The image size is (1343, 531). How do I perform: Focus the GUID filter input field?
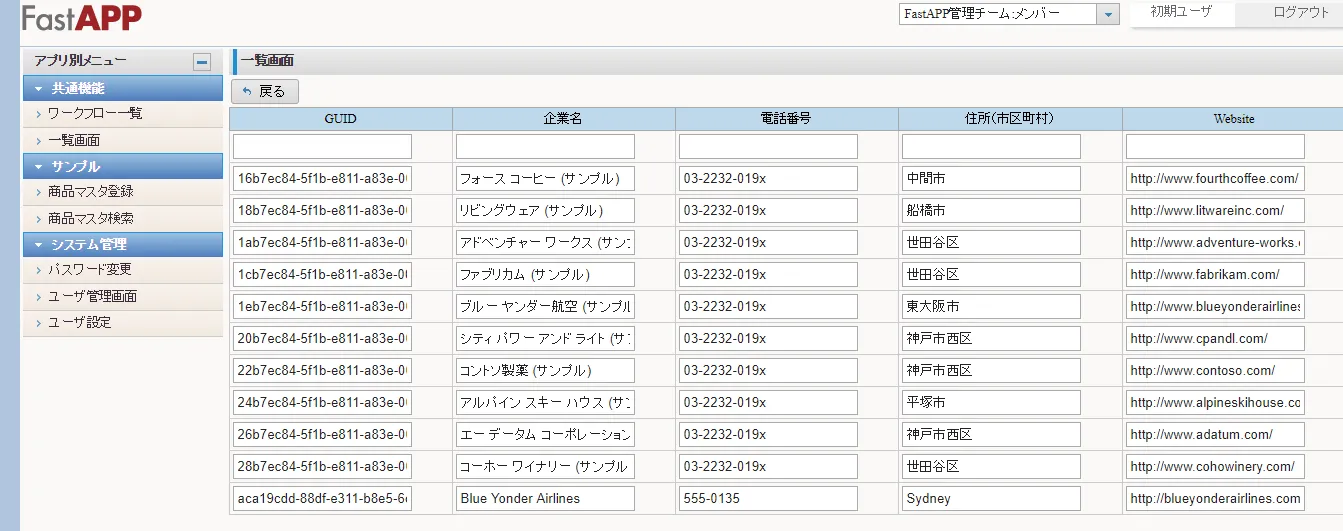click(322, 147)
